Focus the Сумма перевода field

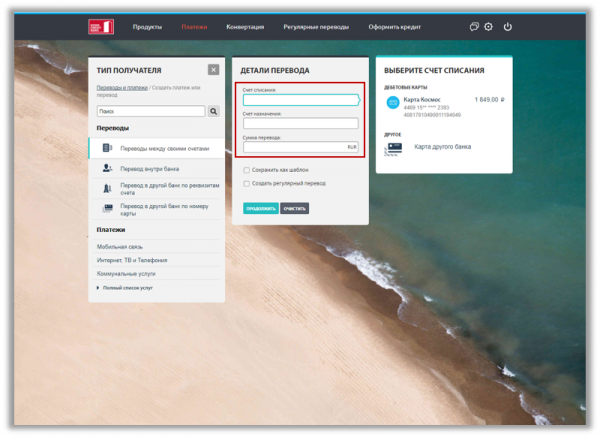[301, 147]
